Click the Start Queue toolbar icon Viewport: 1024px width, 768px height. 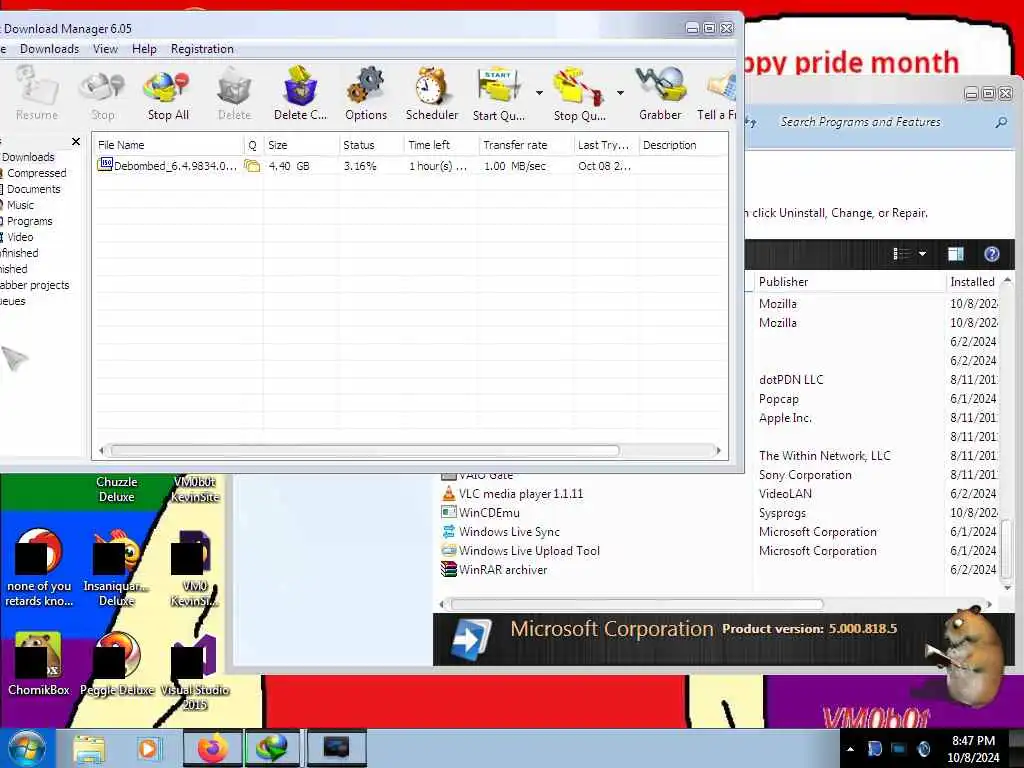(x=498, y=94)
